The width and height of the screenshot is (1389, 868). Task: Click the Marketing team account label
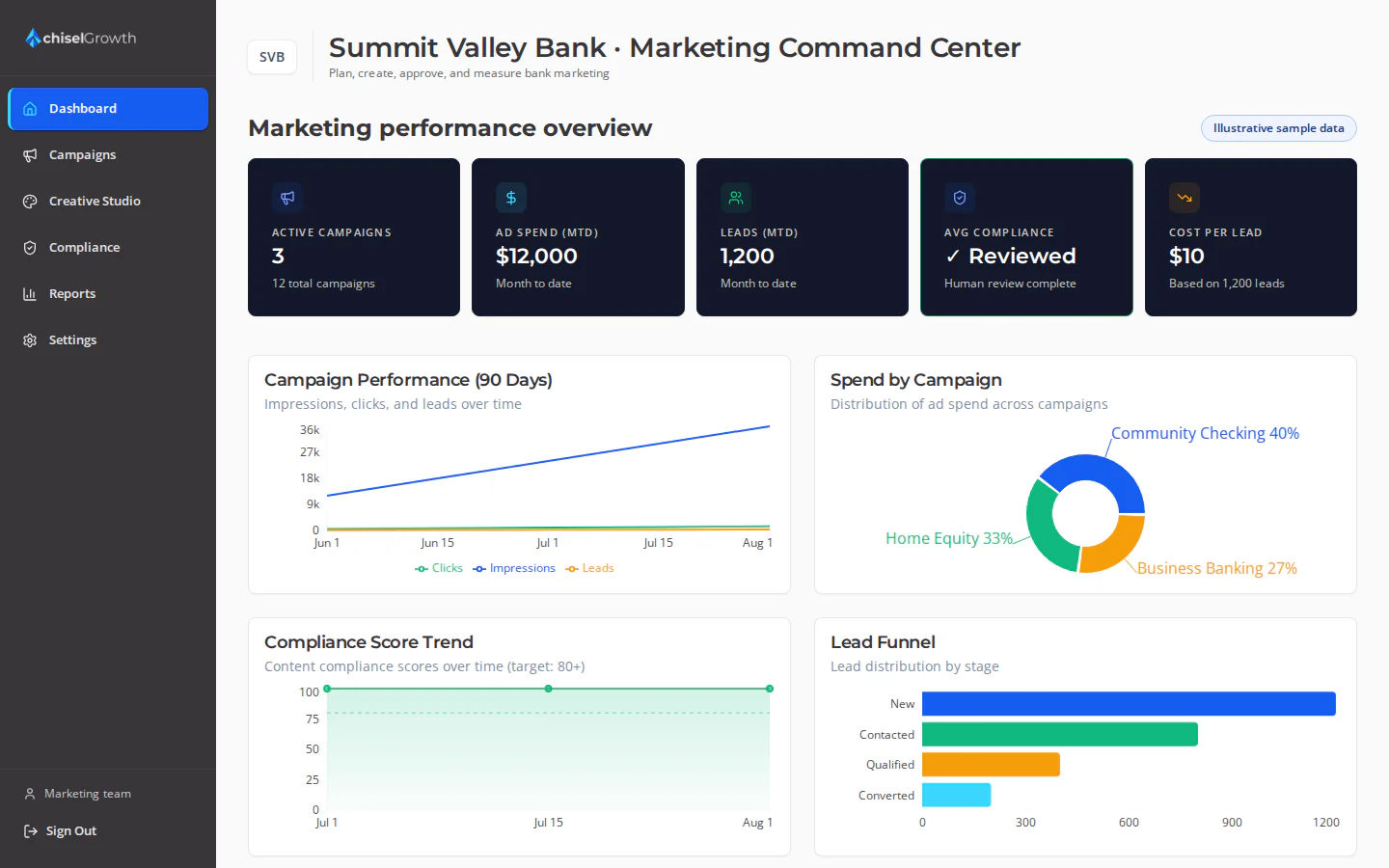coord(88,794)
